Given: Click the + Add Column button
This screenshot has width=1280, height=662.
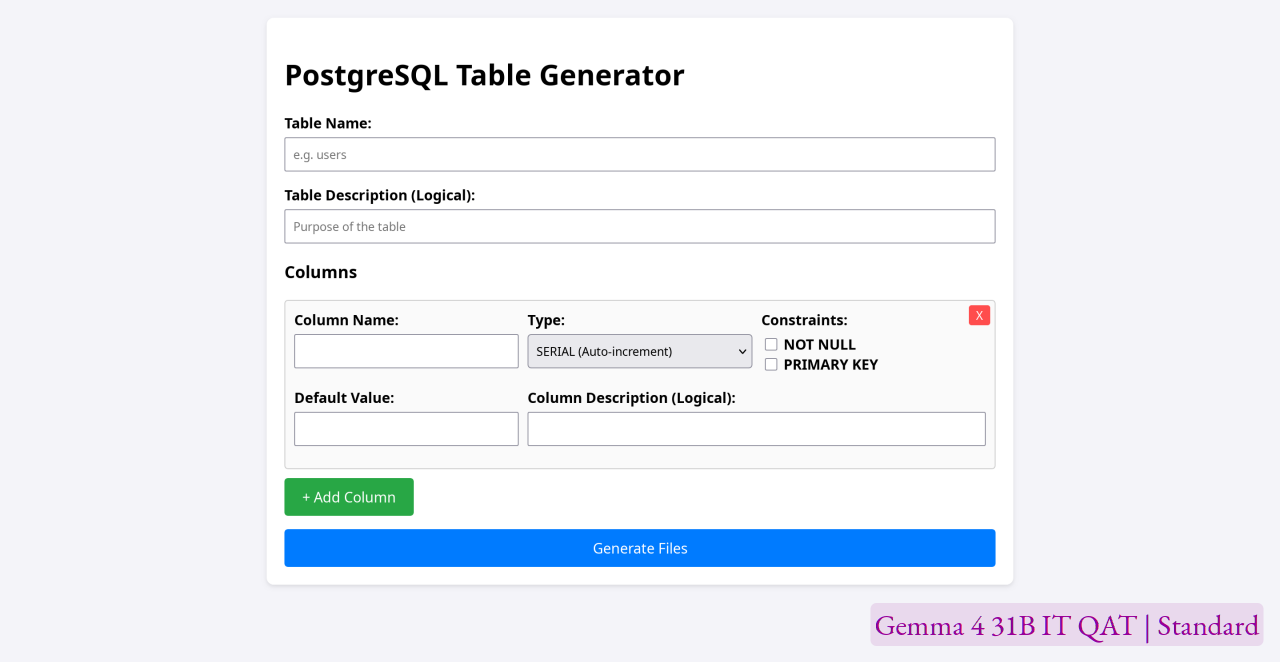Looking at the screenshot, I should pos(349,497).
